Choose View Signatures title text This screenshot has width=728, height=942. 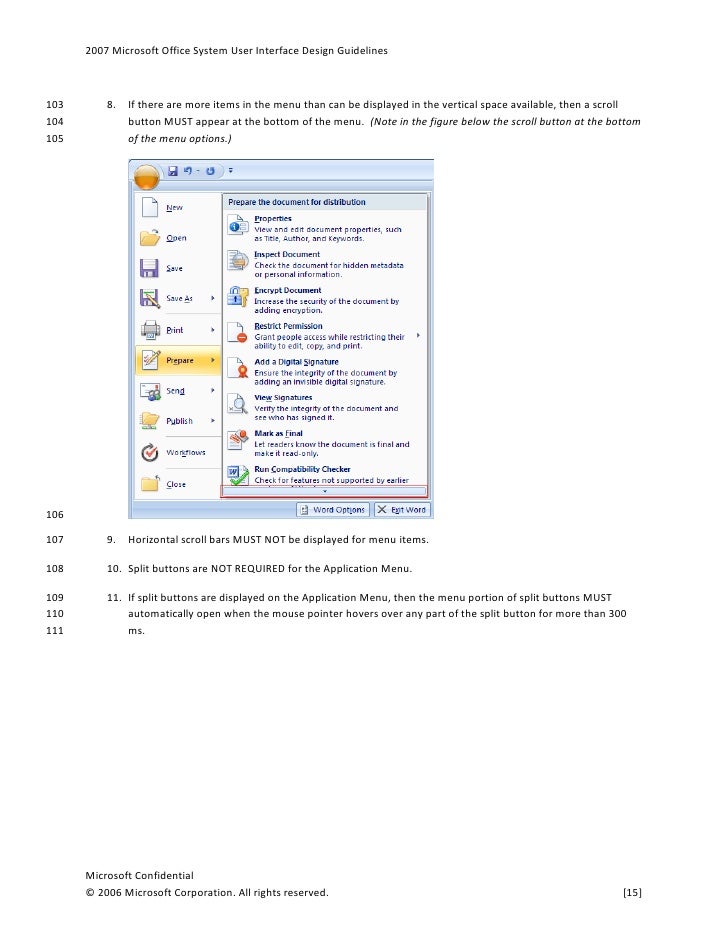283,398
